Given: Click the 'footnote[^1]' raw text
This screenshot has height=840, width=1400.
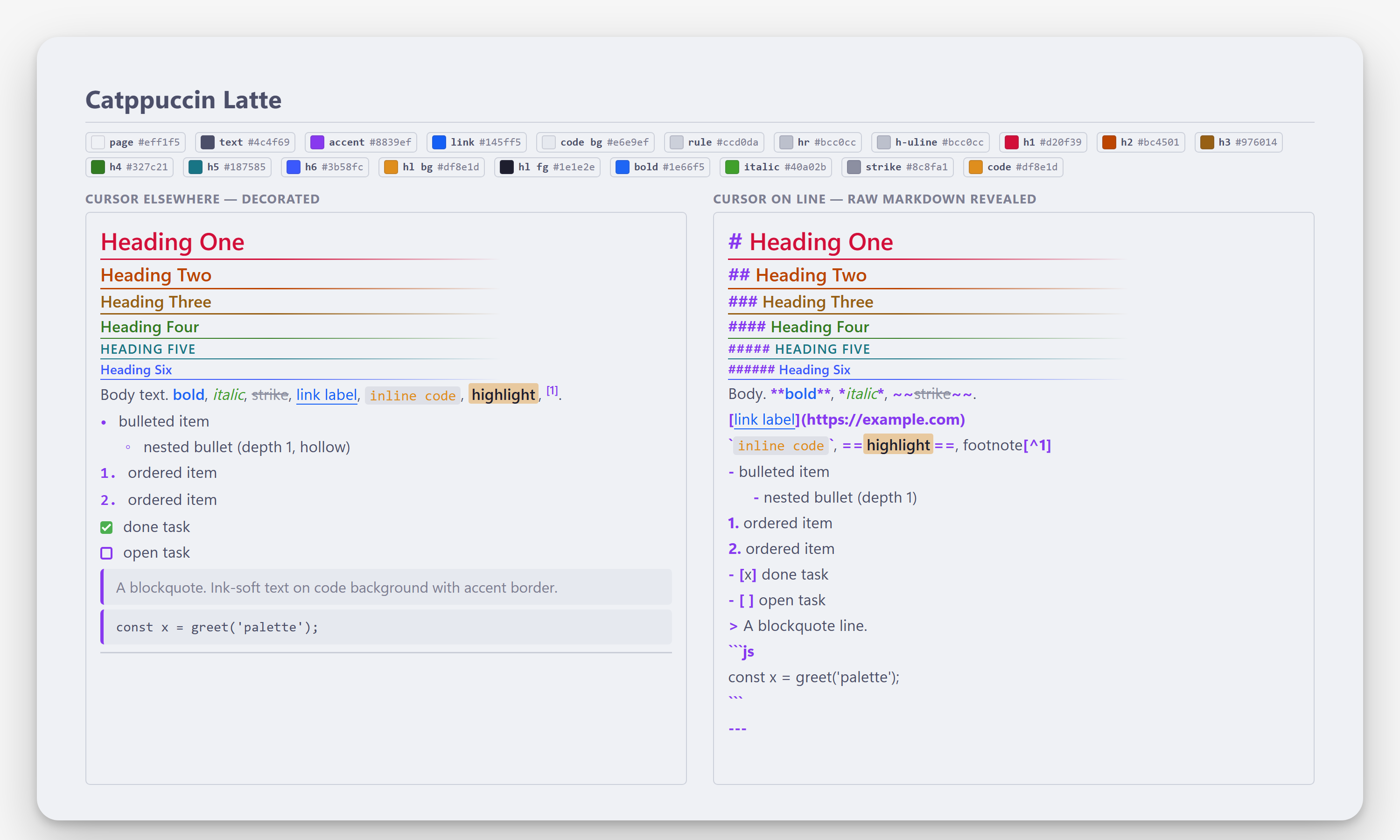Looking at the screenshot, I should point(1007,446).
